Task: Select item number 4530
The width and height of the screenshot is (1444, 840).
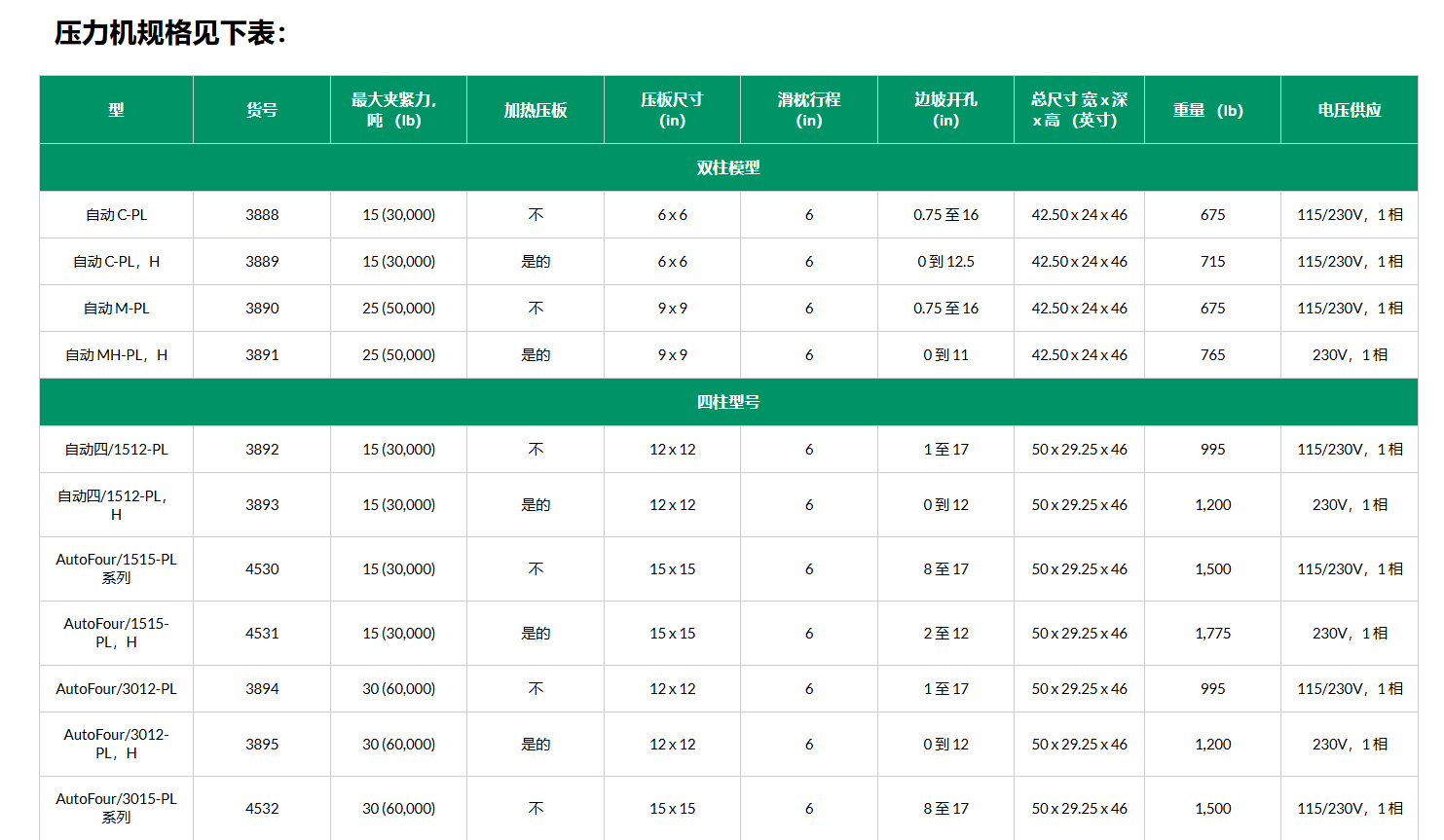Action: (x=262, y=569)
